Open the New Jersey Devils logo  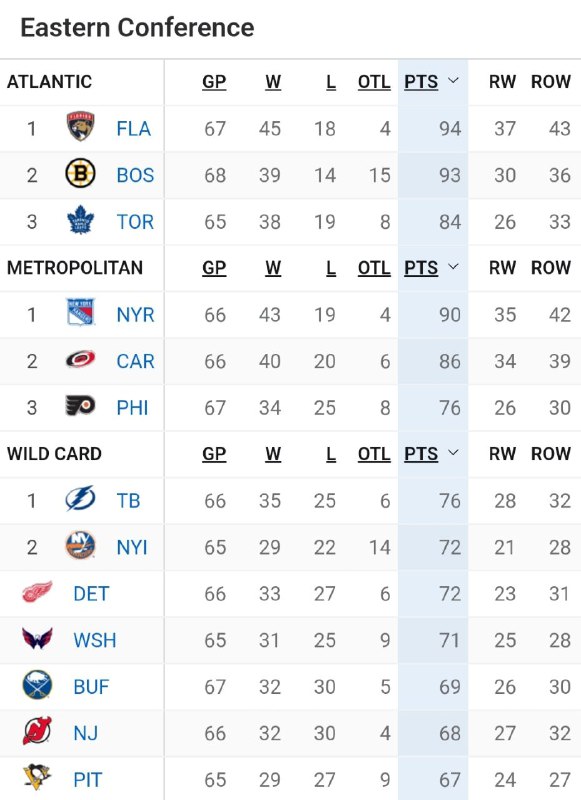click(x=37, y=731)
